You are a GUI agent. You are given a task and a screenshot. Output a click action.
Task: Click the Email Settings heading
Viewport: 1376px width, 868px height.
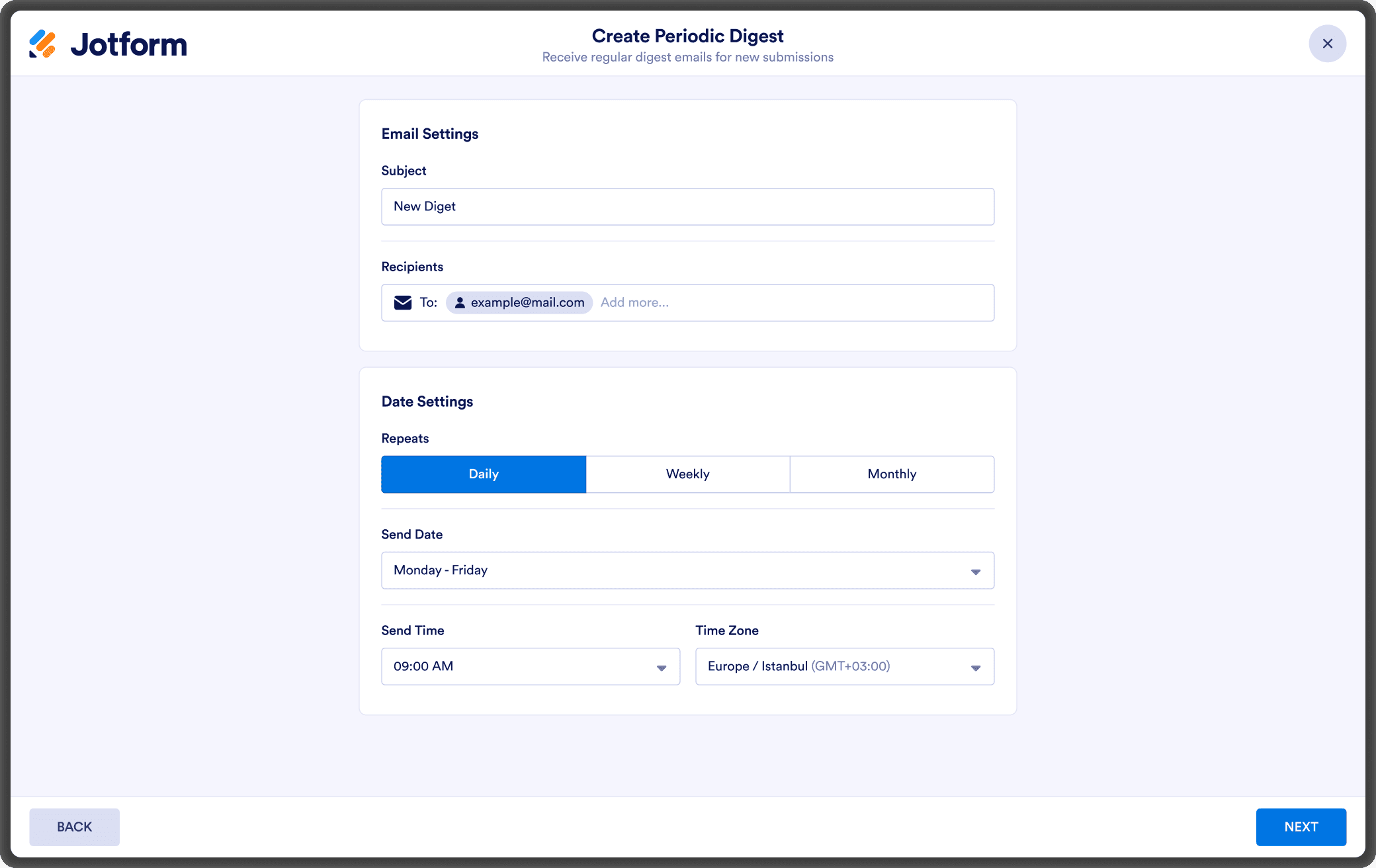[430, 134]
